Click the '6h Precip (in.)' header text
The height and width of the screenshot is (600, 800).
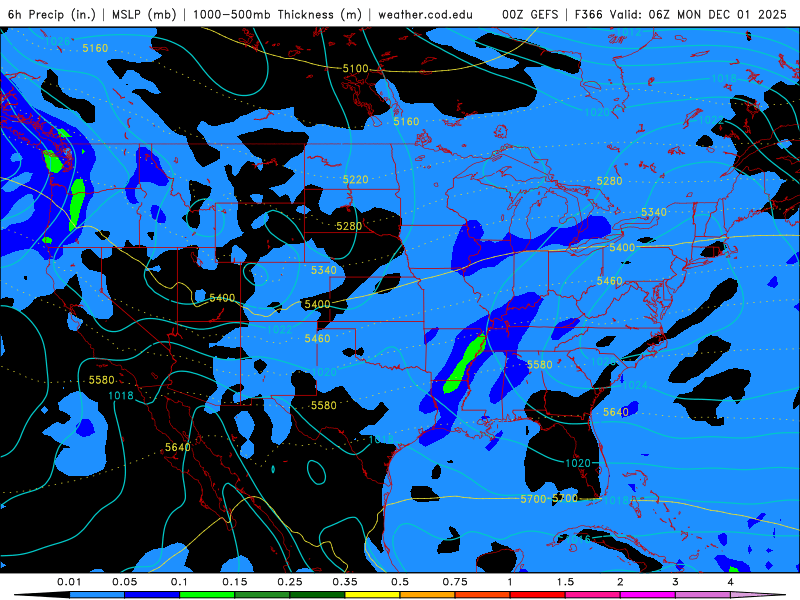[x=52, y=14]
